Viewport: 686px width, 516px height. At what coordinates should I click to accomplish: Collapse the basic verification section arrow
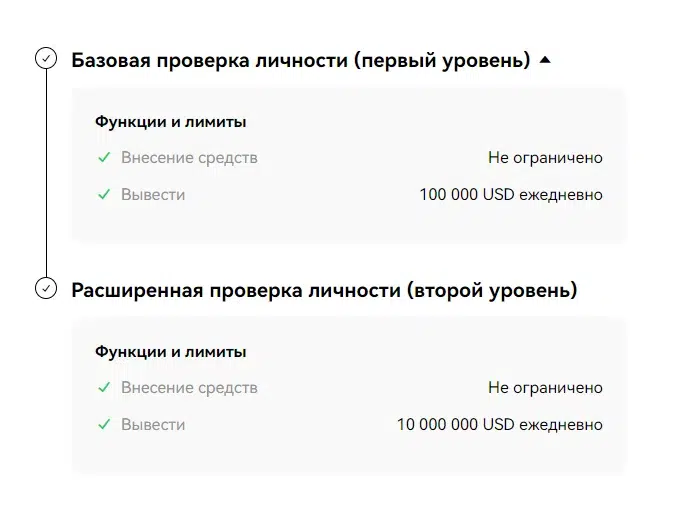coord(545,60)
